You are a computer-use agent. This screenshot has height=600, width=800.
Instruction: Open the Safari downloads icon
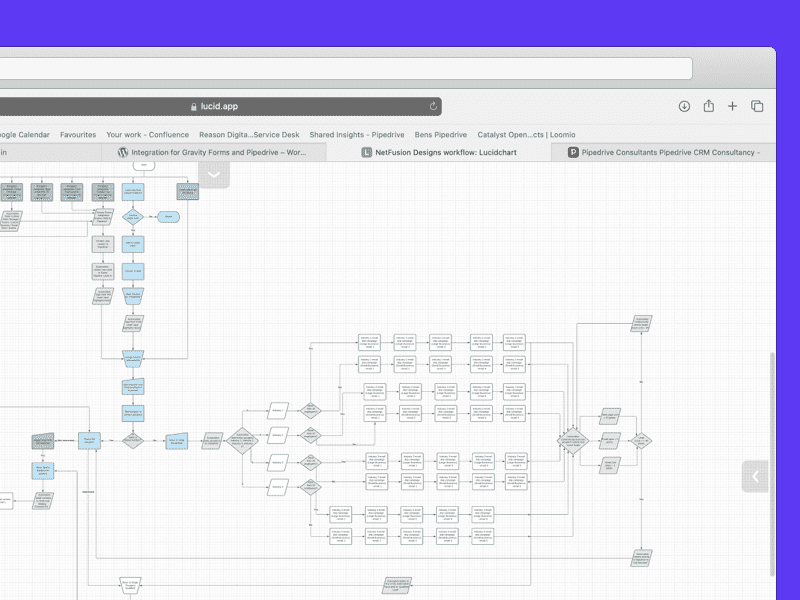tap(684, 106)
